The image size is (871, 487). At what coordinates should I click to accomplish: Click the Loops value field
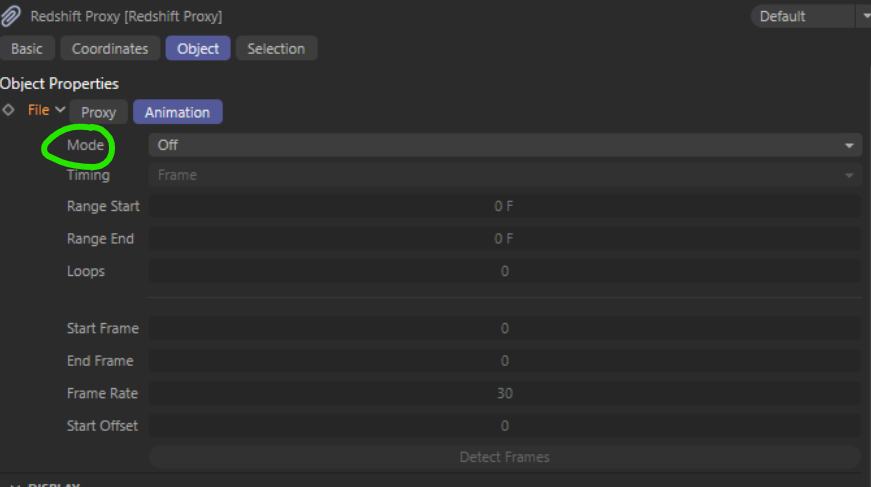point(505,271)
